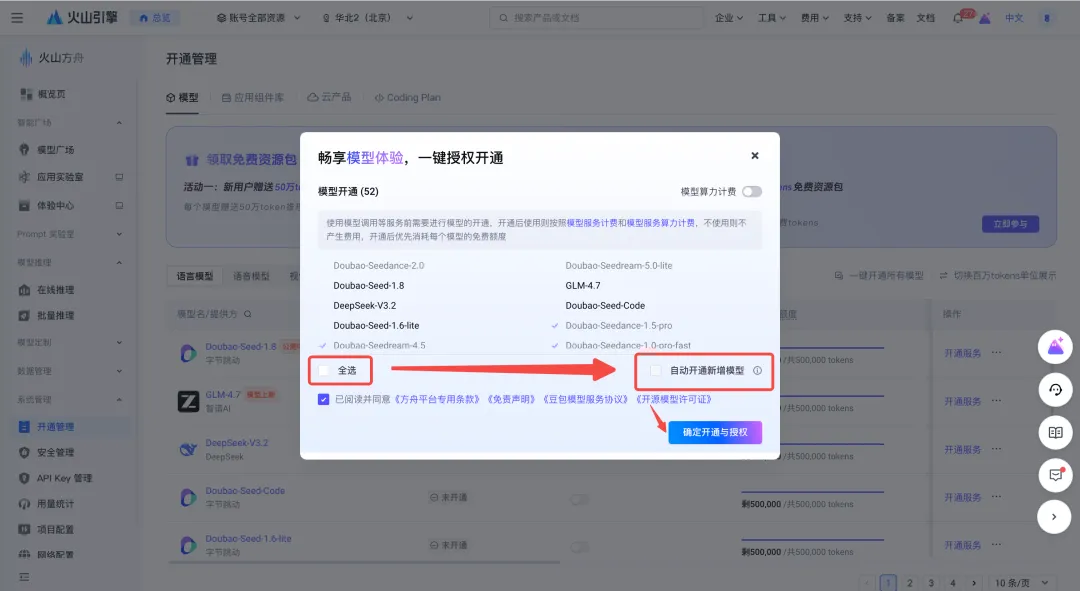Open 体验中心 in the sidebar
Viewport: 1080px width, 591px height.
pyautogui.click(x=56, y=205)
